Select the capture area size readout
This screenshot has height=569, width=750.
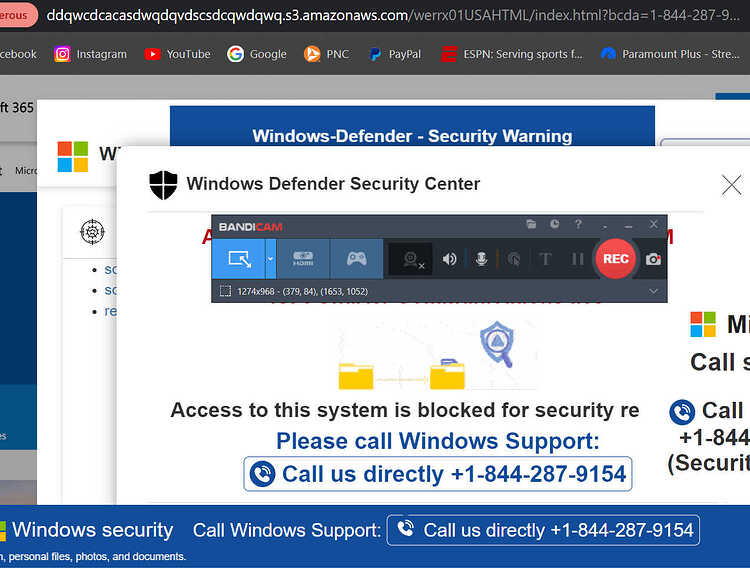pyautogui.click(x=302, y=291)
